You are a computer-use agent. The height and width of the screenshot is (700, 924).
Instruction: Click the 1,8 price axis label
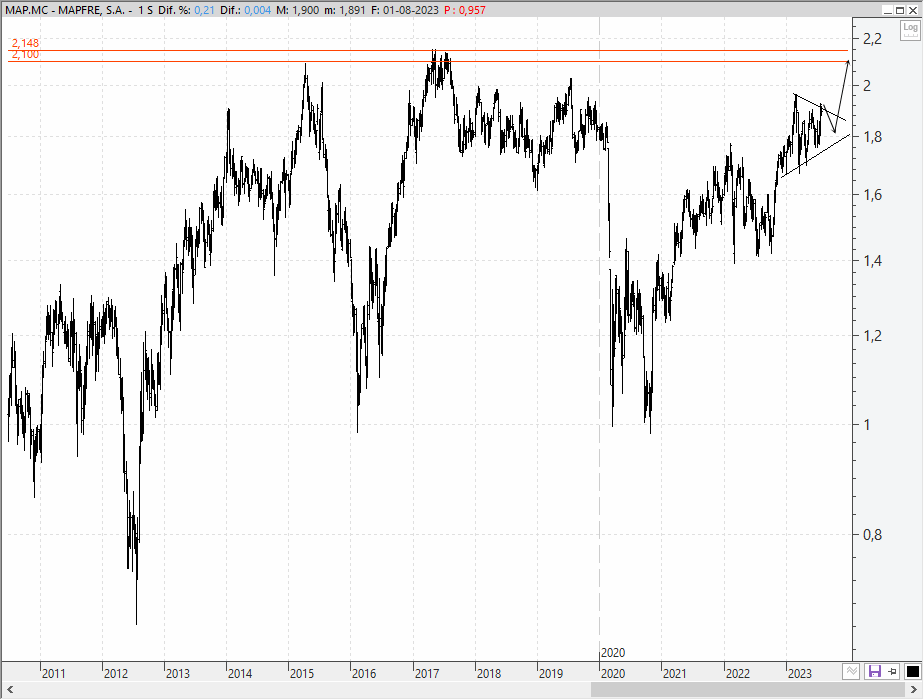coord(872,137)
